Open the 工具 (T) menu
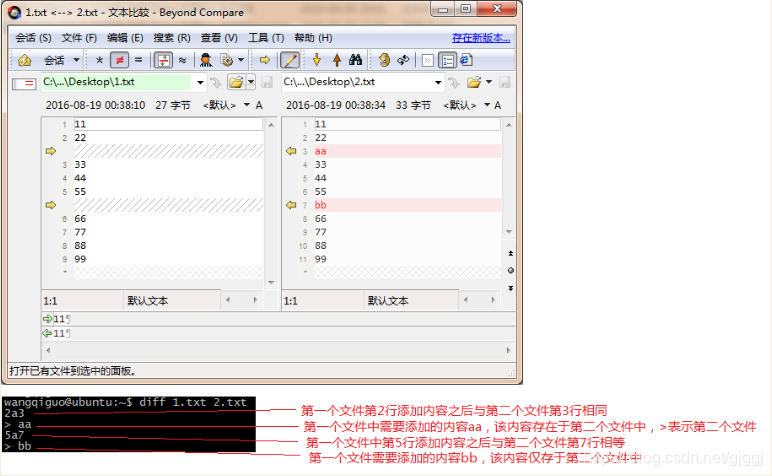The width and height of the screenshot is (772, 476). 266,38
